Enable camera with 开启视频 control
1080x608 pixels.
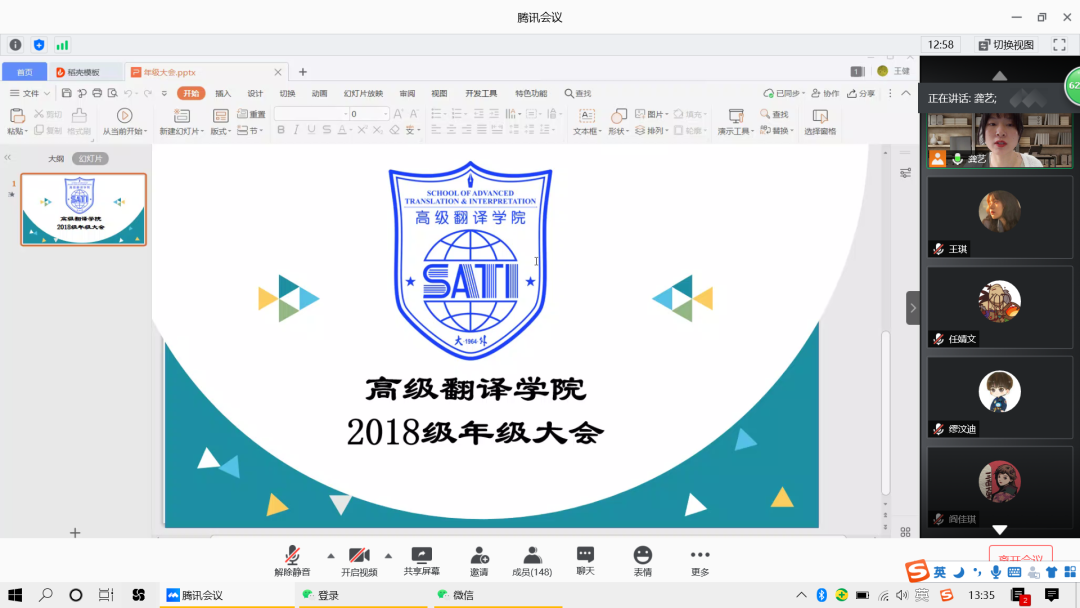[360, 560]
